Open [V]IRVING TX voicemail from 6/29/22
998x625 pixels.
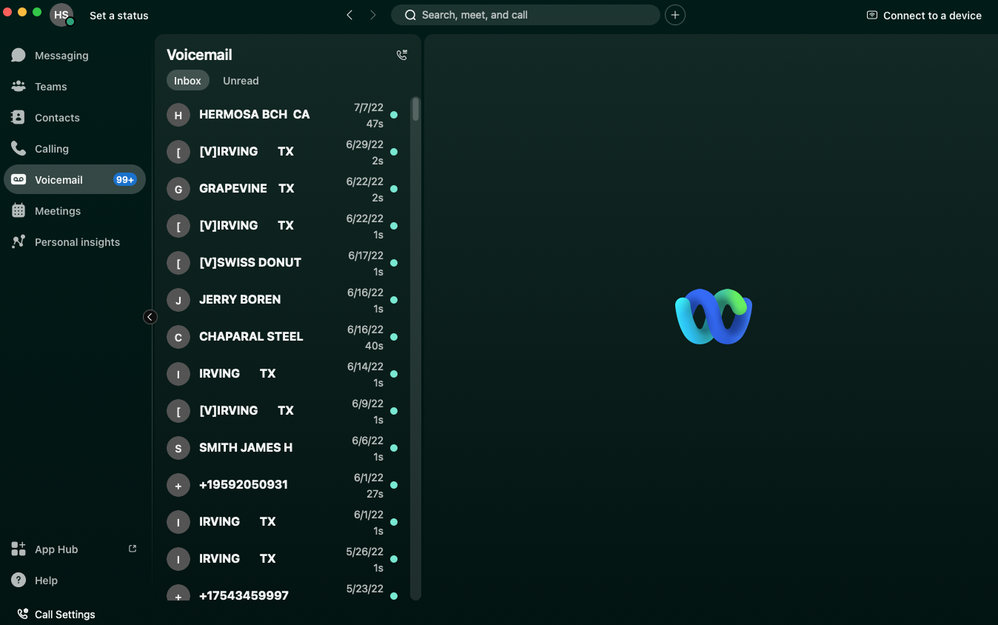[283, 152]
